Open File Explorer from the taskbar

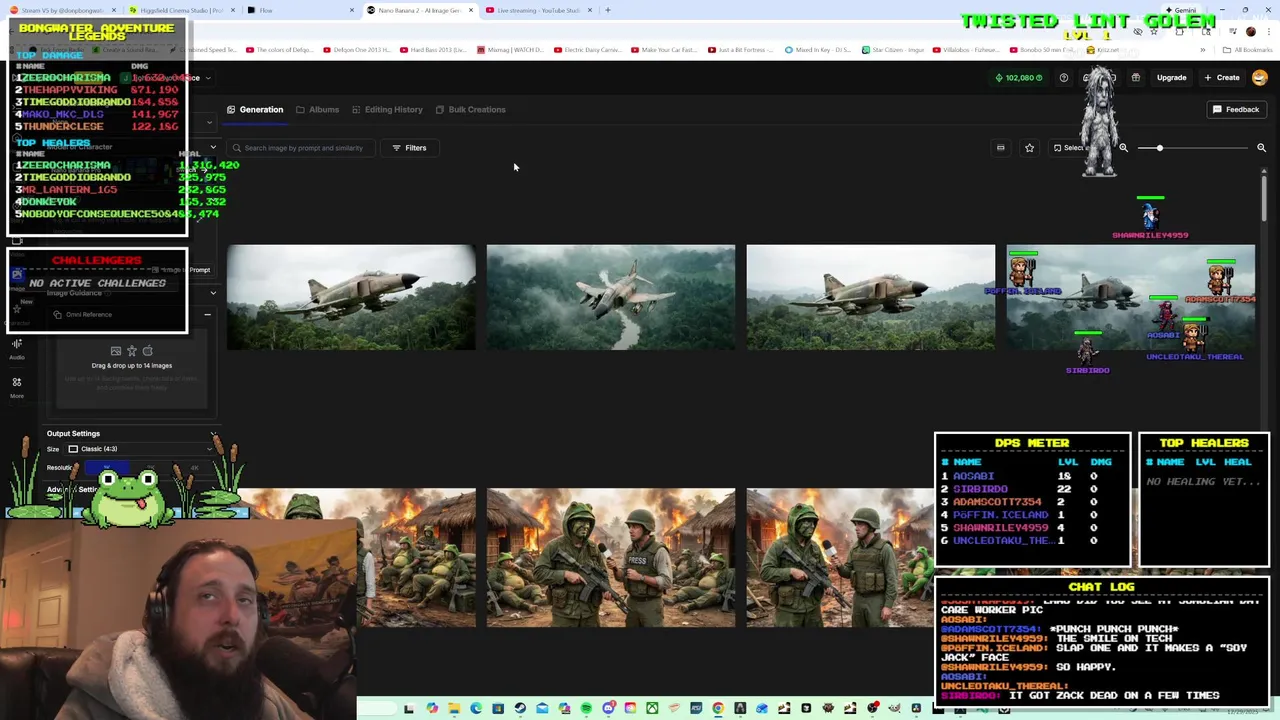454,709
